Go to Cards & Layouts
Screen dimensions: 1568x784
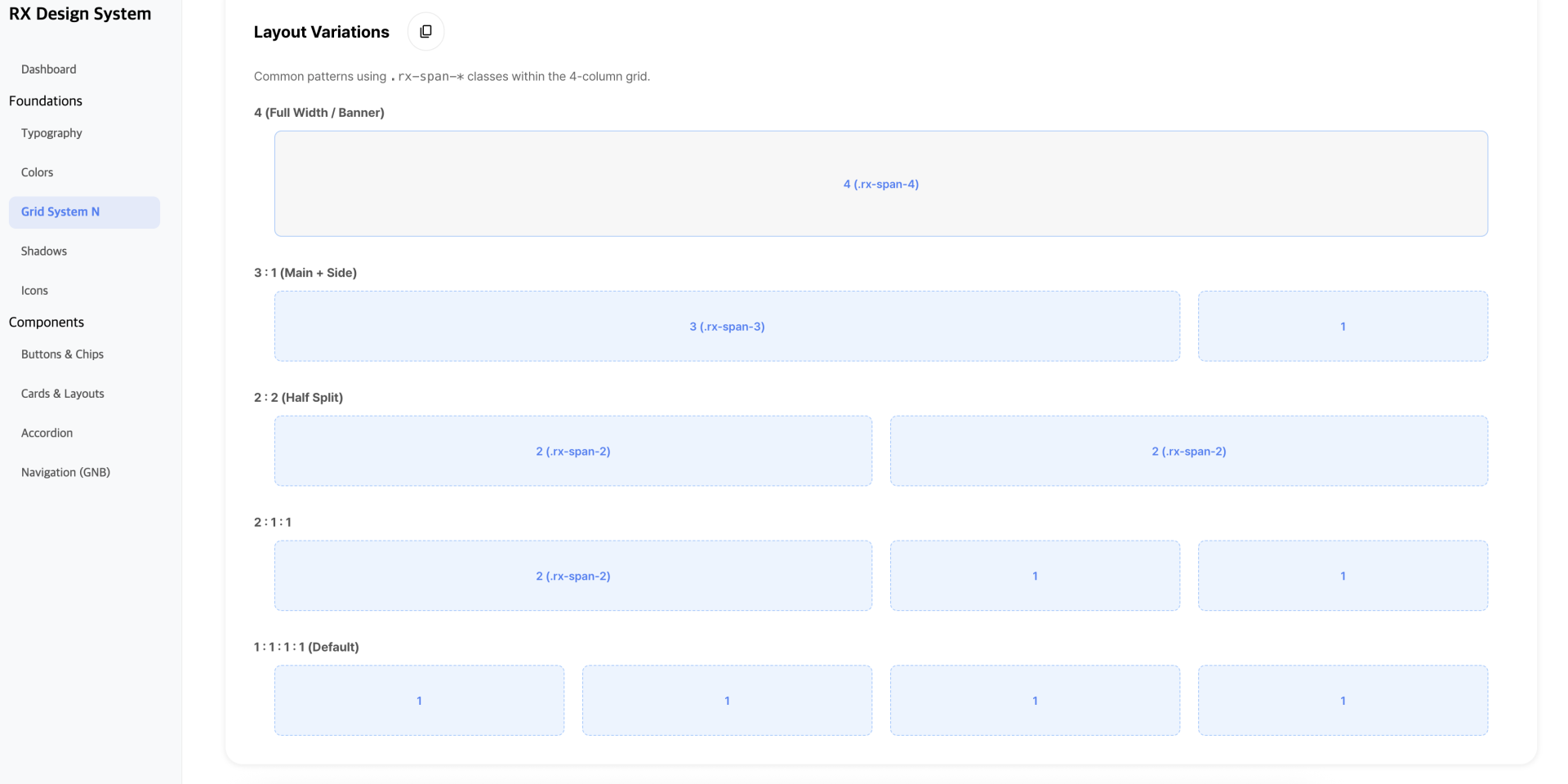pyautogui.click(x=63, y=394)
